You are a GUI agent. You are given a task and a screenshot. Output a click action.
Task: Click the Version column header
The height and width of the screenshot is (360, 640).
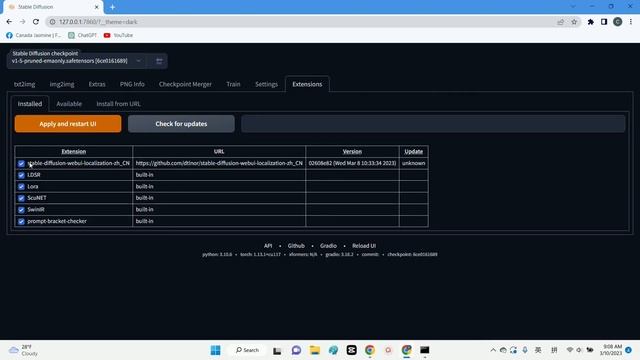click(352, 151)
